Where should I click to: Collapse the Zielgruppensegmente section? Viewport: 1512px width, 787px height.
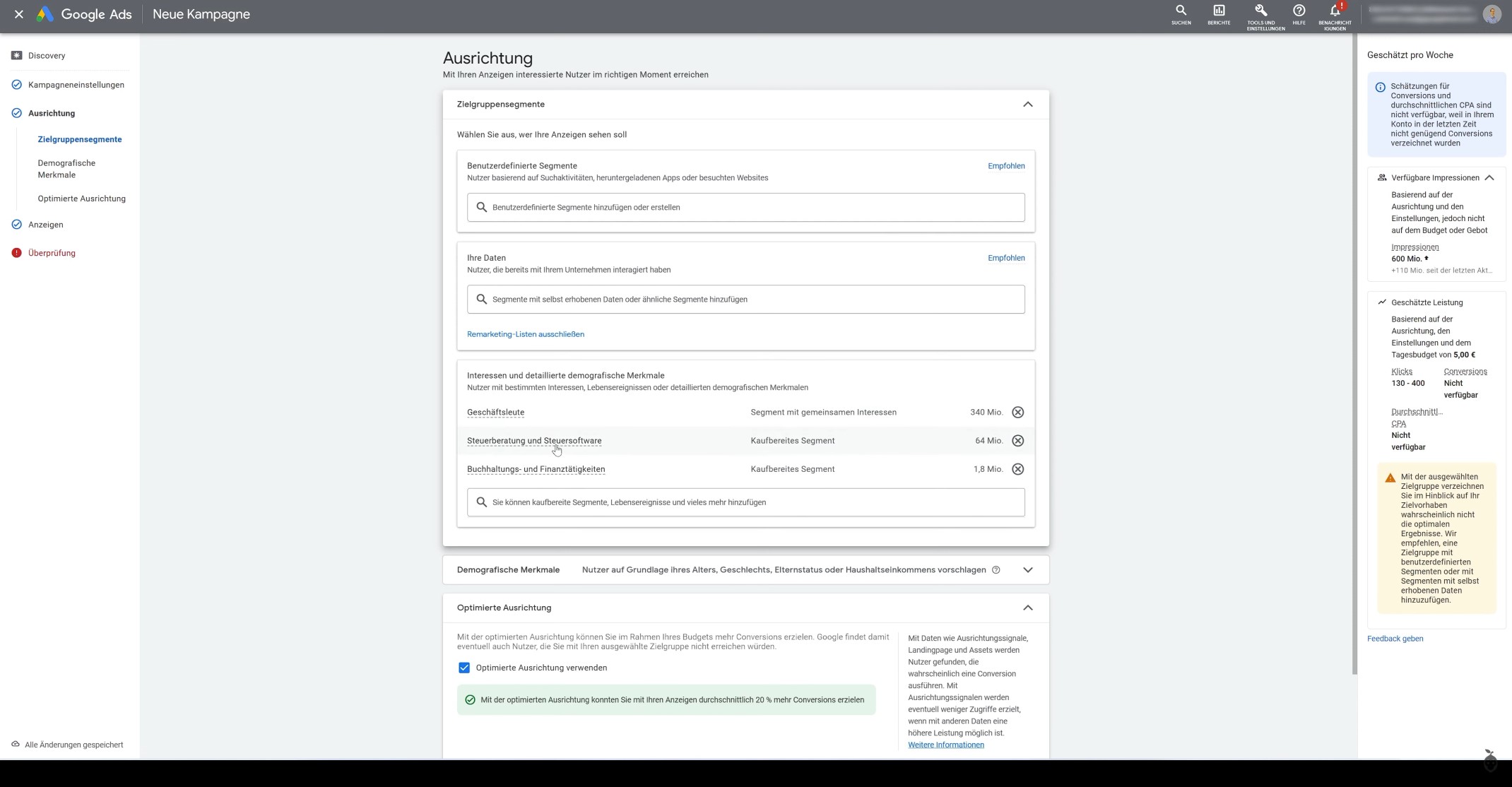1027,105
